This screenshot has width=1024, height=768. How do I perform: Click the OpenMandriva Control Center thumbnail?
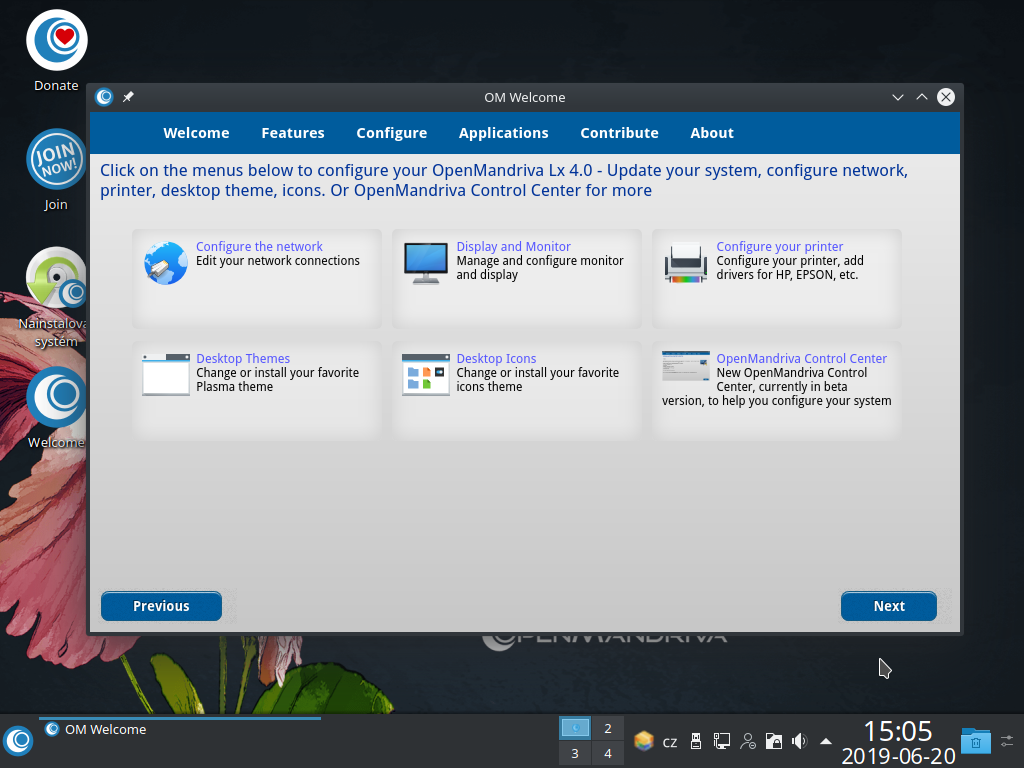coord(686,366)
